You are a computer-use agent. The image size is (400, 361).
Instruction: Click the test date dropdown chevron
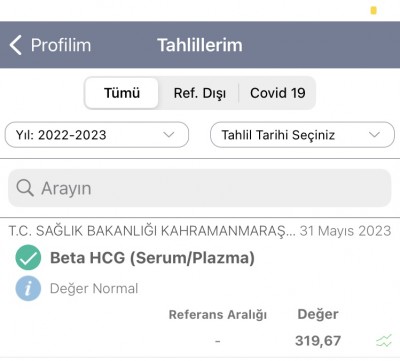click(x=375, y=135)
